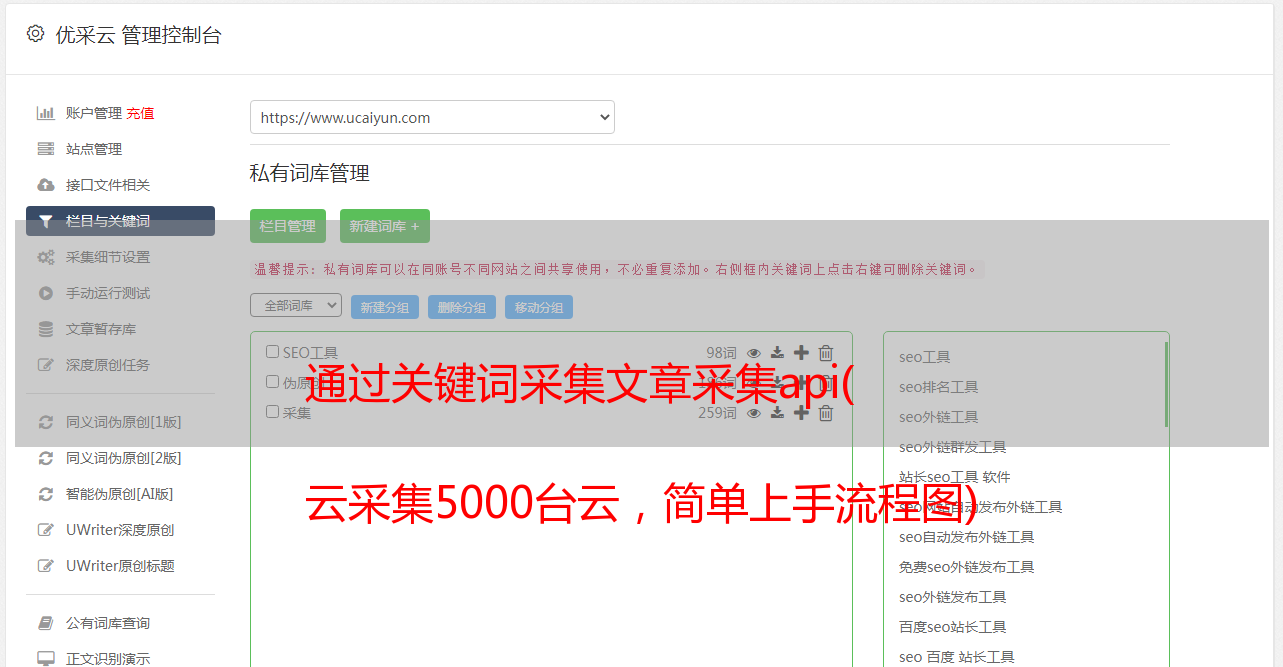1283x667 pixels.
Task: View the 采集 library via eye icon
Action: pos(754,413)
